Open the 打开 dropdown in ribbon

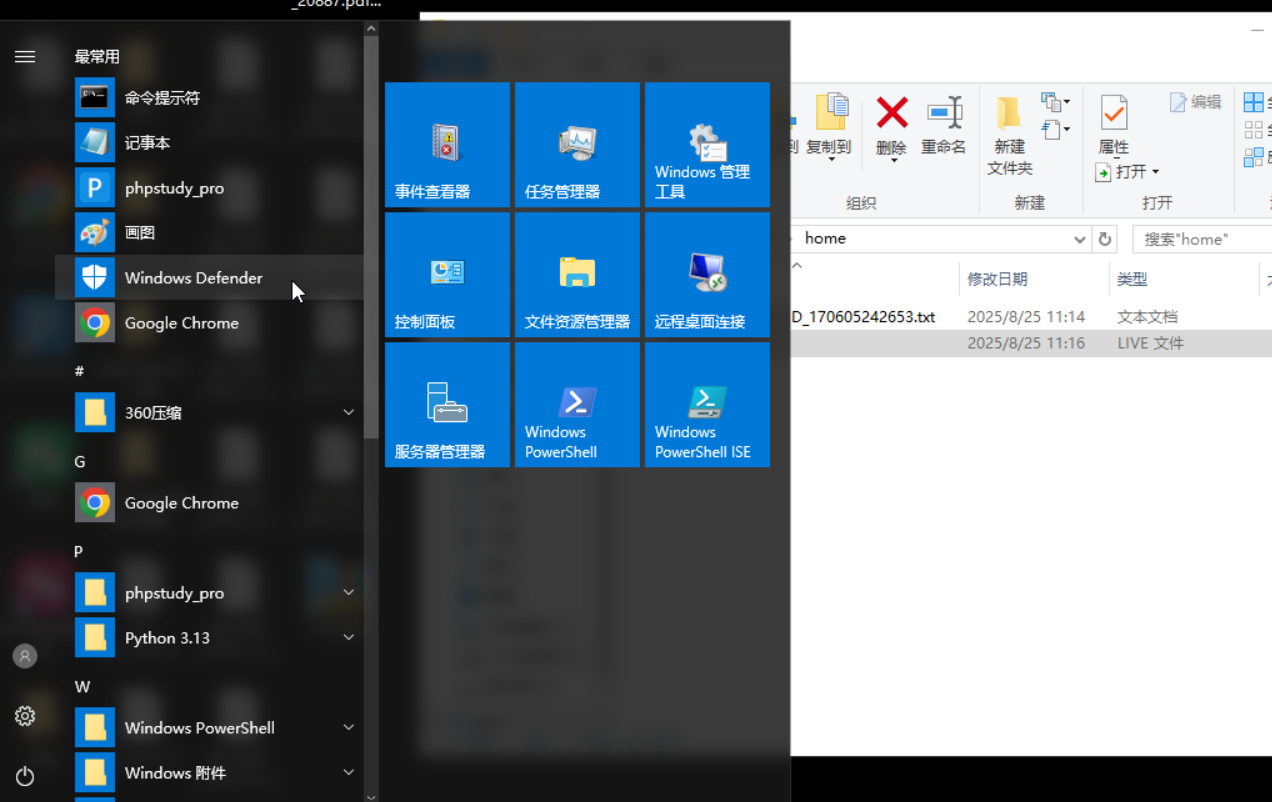click(x=1155, y=172)
